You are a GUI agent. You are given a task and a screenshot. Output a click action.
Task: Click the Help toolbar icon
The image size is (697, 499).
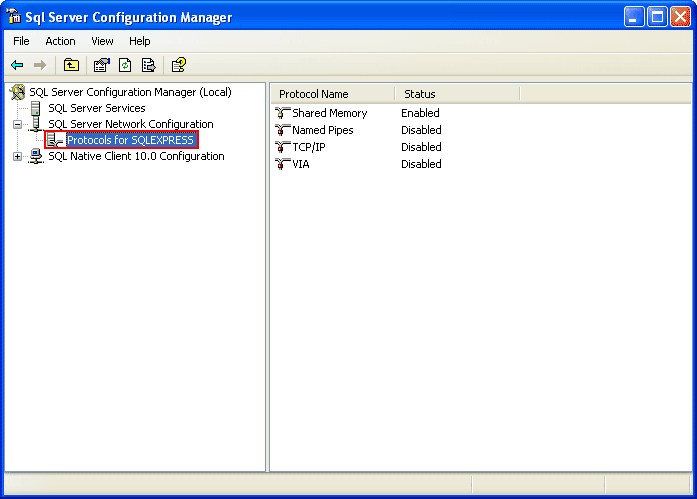pyautogui.click(x=178, y=65)
